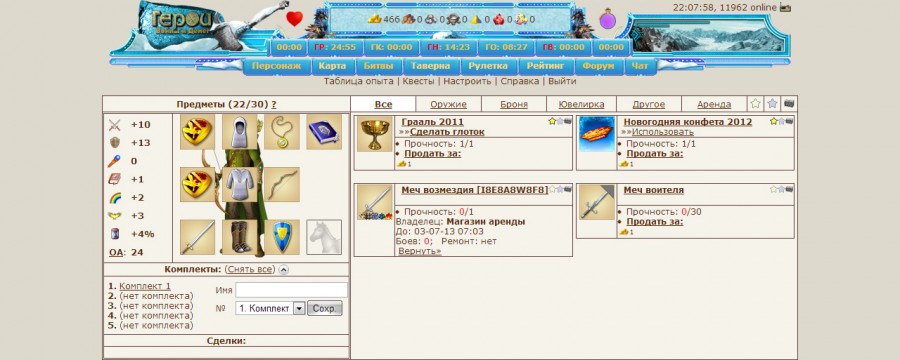Viewport: 900px width, 360px height.
Task: Click the equipped hood helmet slot
Action: tap(240, 131)
